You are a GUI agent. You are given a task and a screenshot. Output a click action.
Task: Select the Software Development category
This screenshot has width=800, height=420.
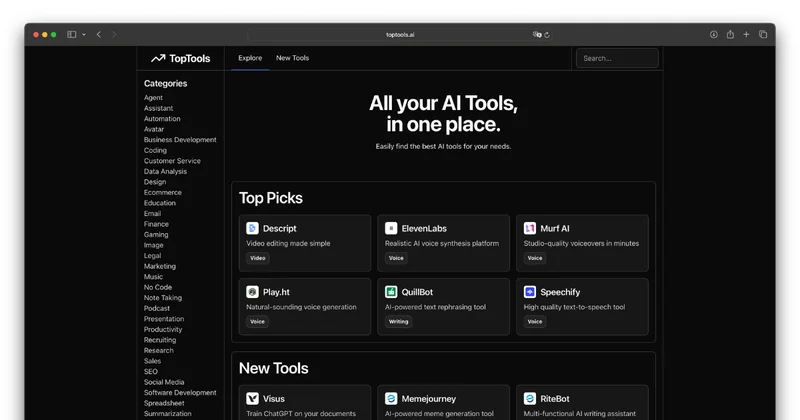[x=180, y=392]
